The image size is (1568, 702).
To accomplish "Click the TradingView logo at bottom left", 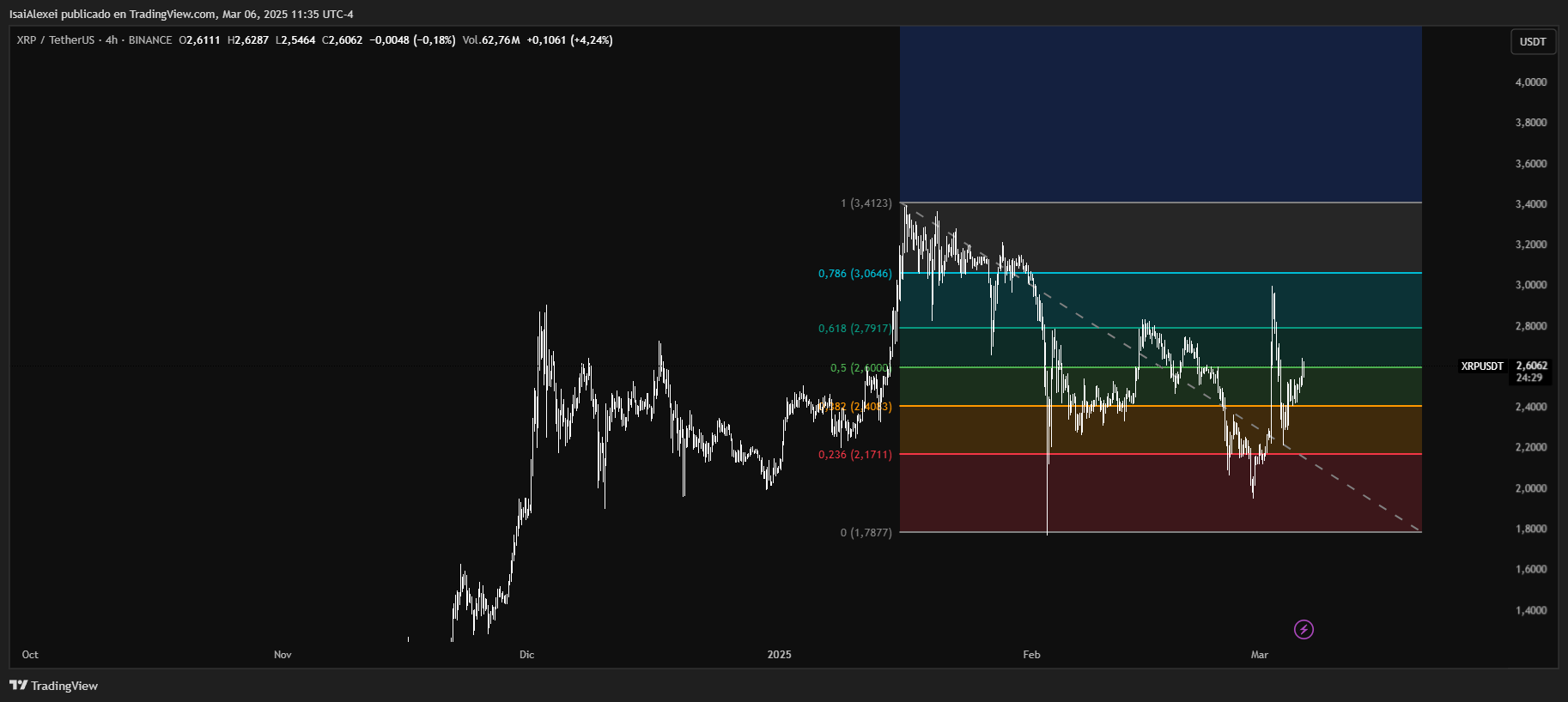I will [53, 686].
